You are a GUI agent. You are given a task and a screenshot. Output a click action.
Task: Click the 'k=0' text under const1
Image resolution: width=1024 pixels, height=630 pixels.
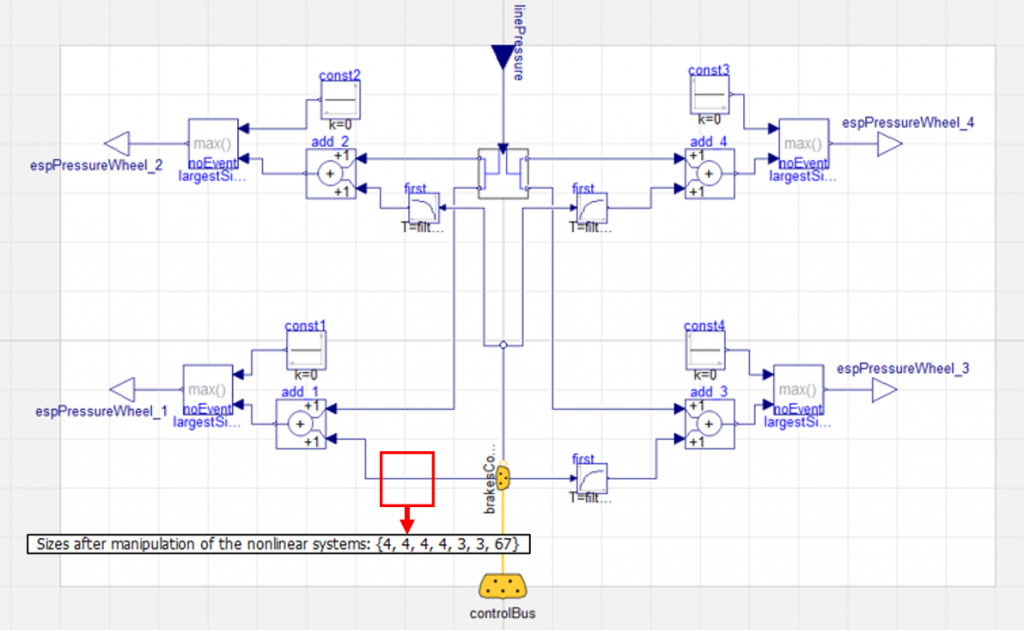(x=306, y=375)
